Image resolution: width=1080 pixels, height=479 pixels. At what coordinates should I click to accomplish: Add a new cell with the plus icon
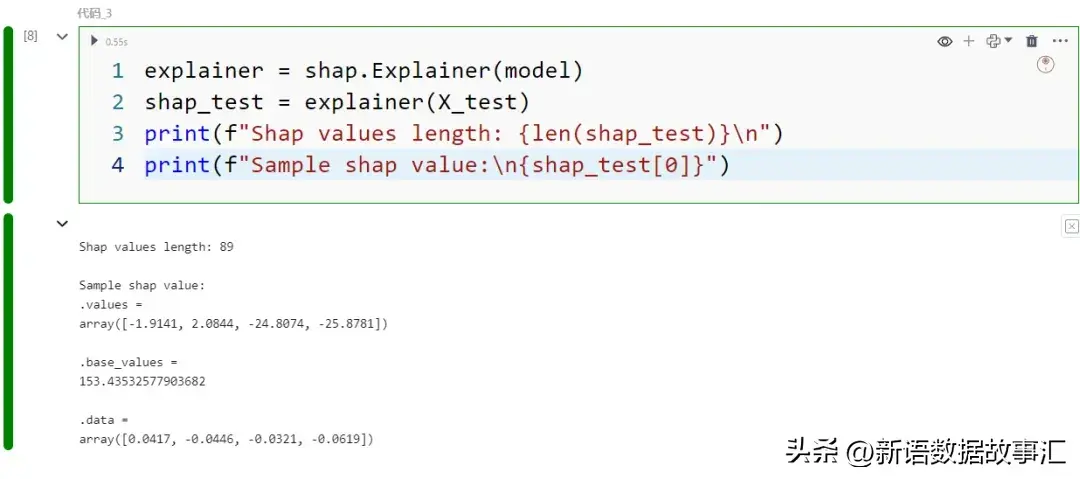(x=968, y=41)
